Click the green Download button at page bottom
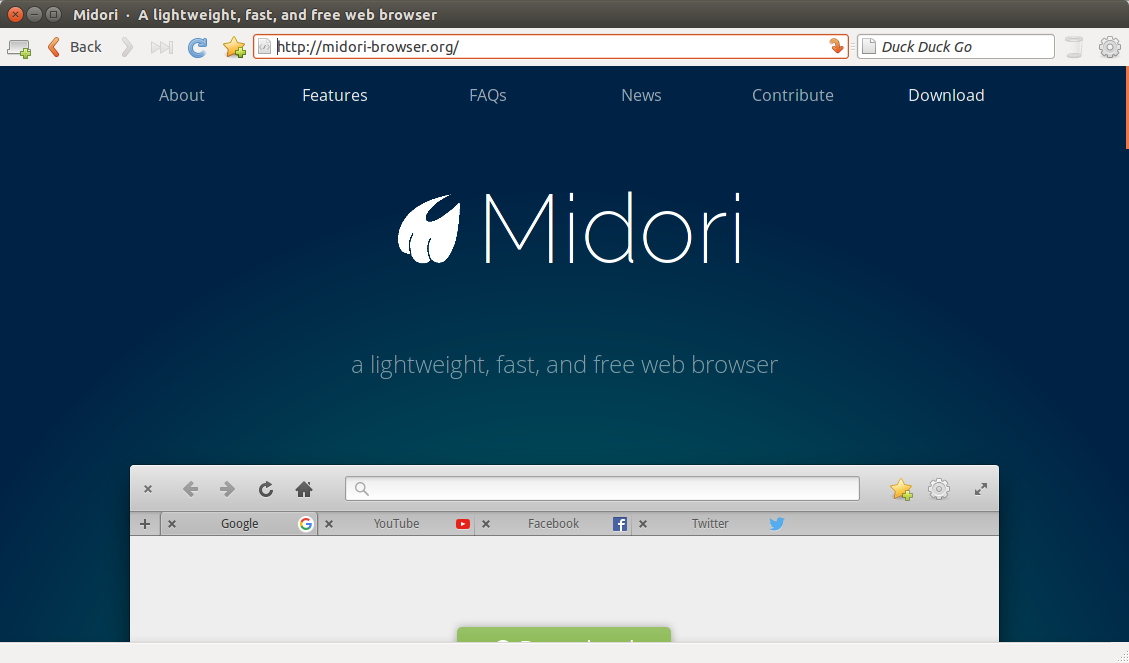 564,634
